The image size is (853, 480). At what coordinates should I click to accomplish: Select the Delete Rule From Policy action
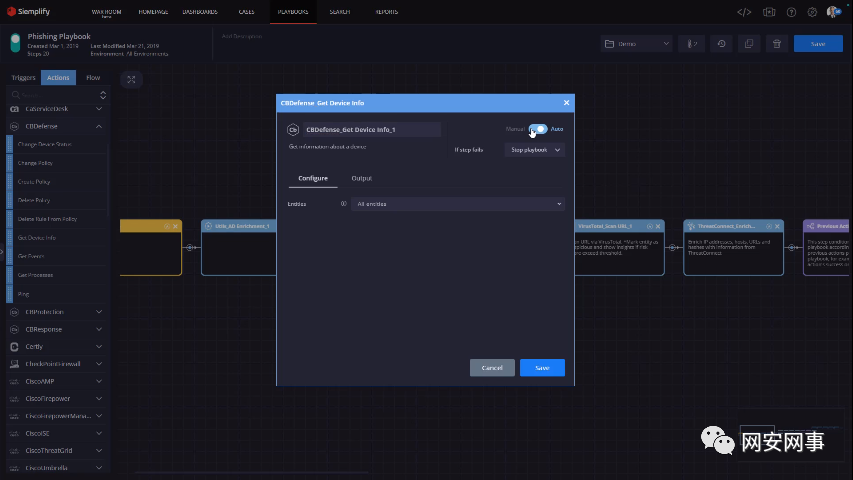pyautogui.click(x=57, y=219)
